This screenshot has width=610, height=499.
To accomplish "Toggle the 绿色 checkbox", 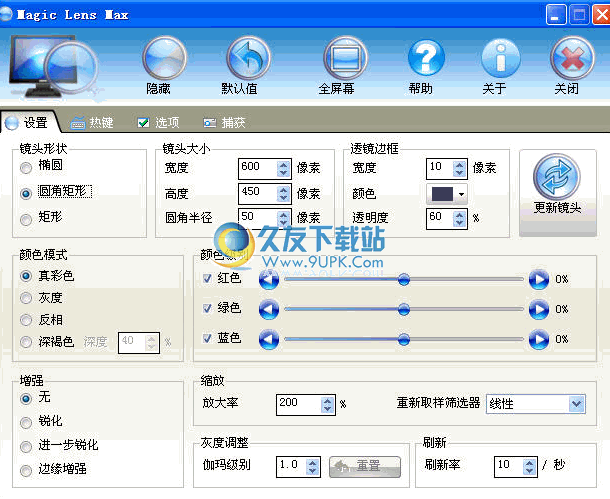I will point(207,308).
